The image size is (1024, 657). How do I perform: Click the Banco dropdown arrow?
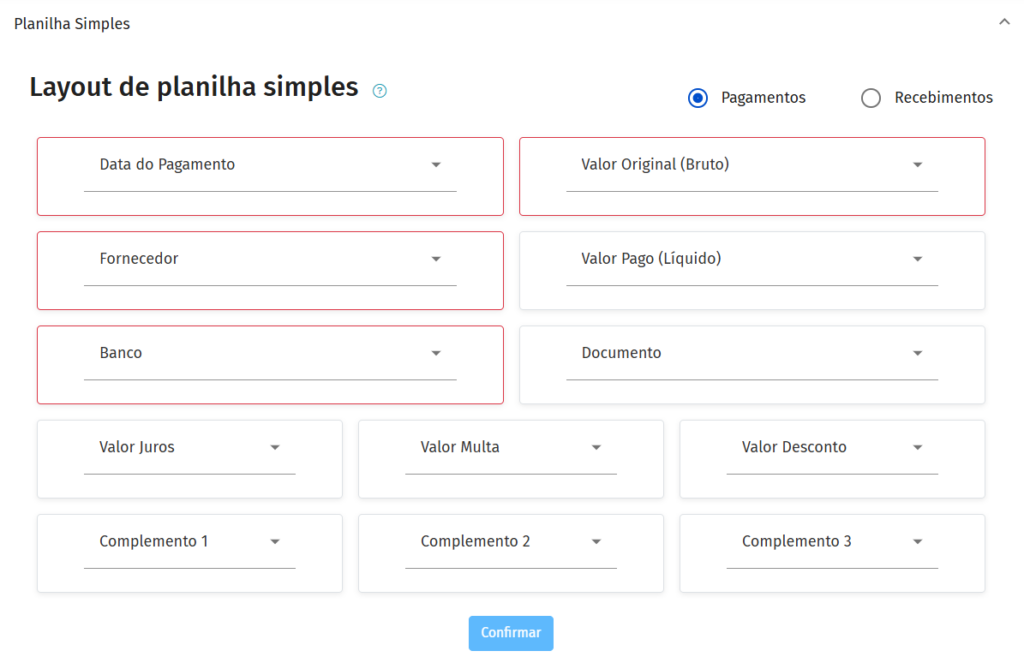(x=436, y=353)
